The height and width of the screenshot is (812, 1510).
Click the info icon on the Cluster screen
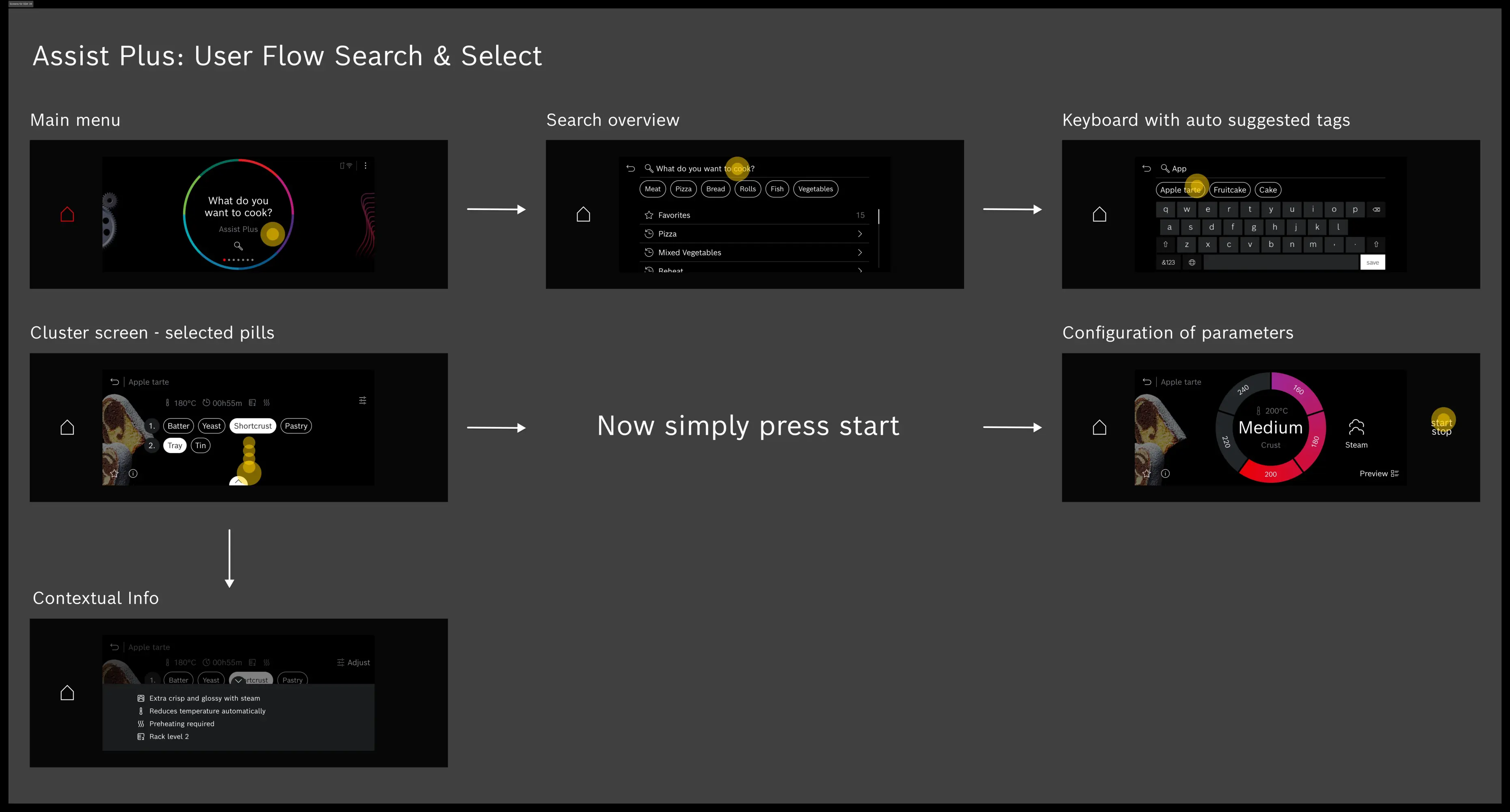coord(133,473)
